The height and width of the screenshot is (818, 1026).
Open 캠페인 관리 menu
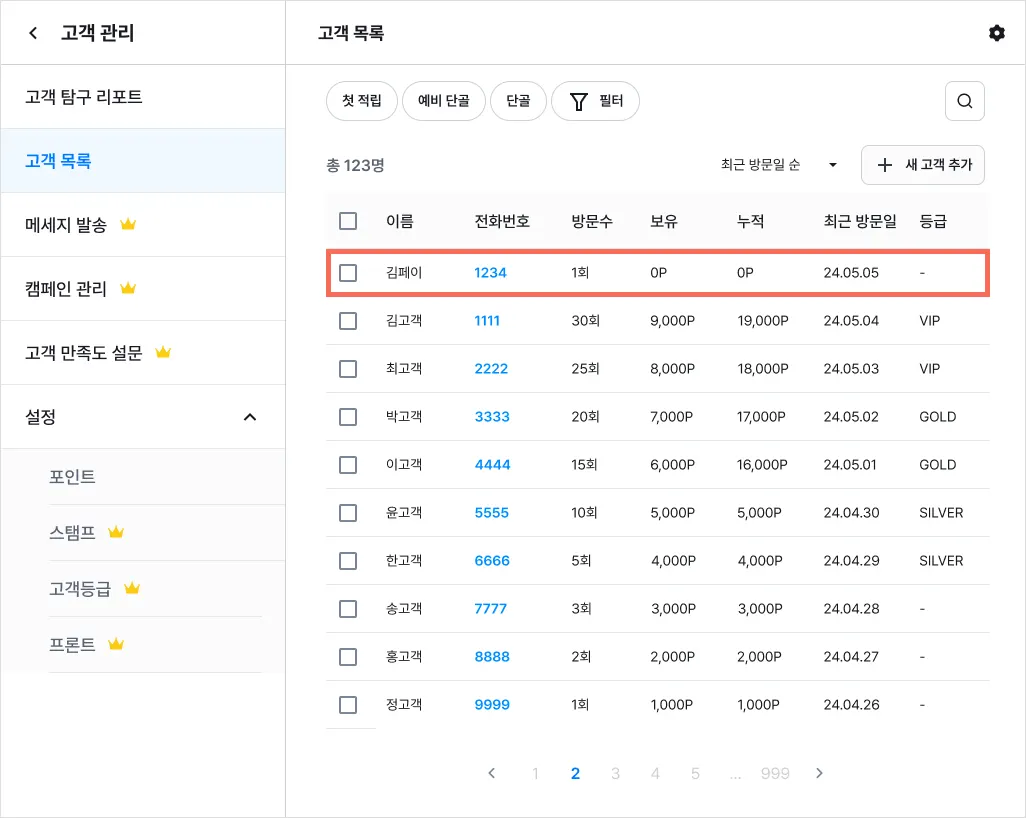[x=143, y=289]
